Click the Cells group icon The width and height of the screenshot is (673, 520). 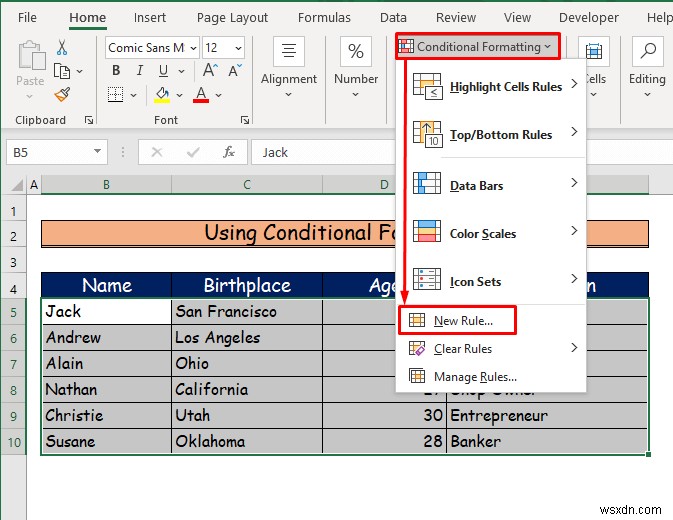click(x=594, y=51)
